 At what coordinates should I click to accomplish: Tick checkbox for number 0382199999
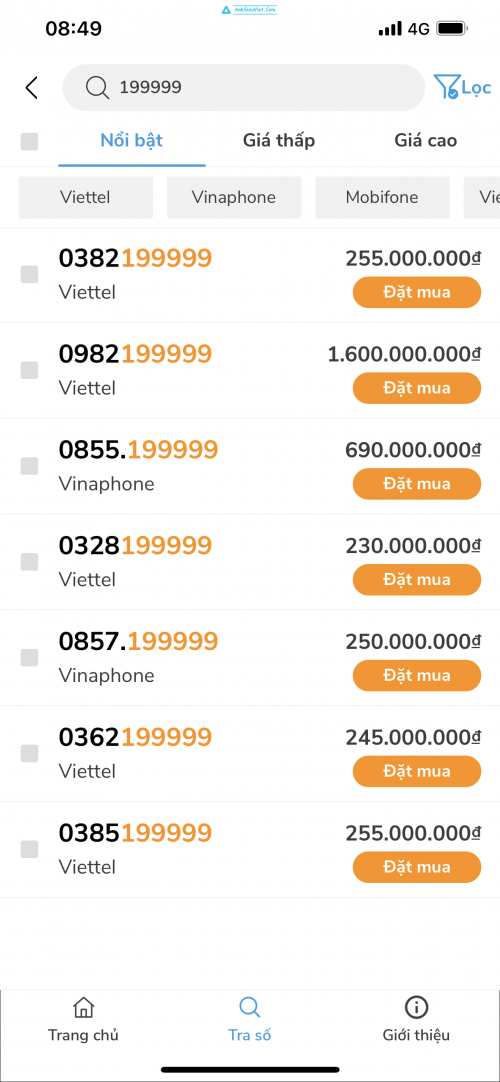(x=29, y=275)
